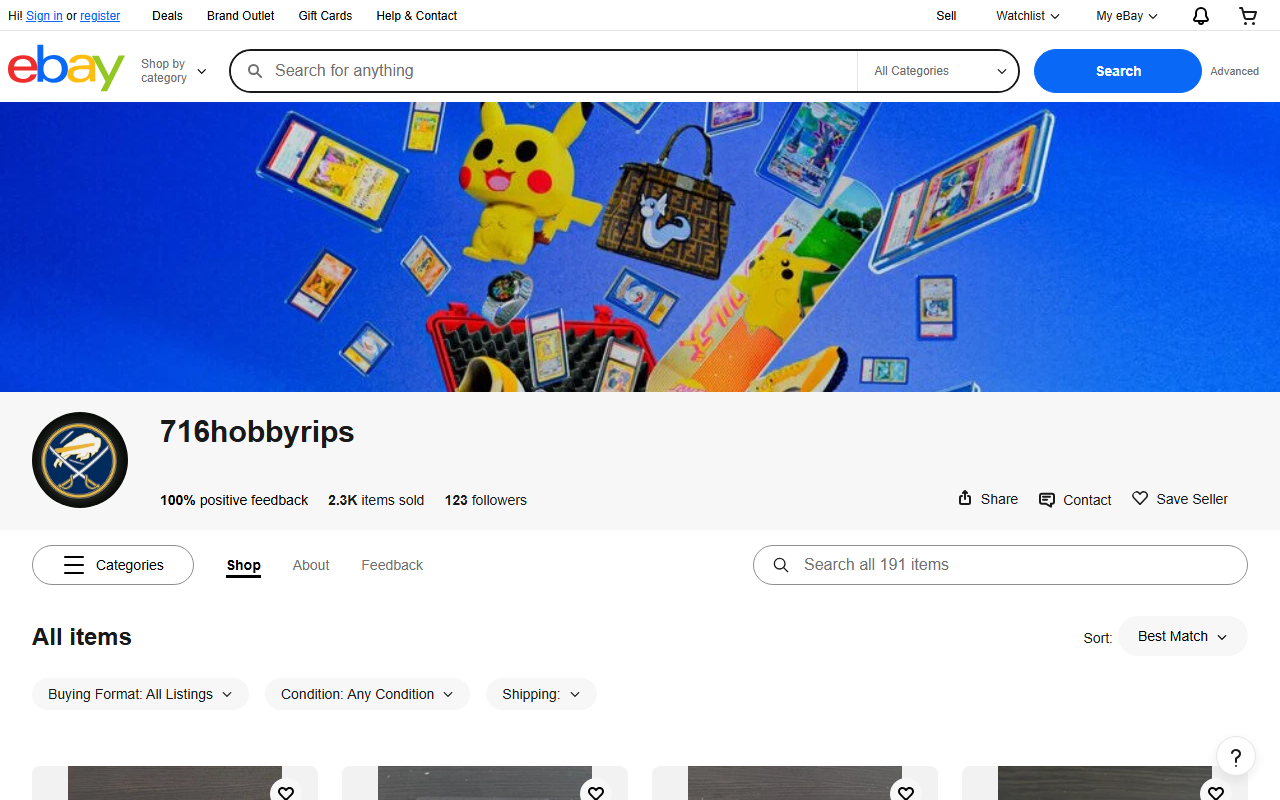This screenshot has height=800, width=1280.
Task: Focus the Search for anything field
Action: (543, 71)
